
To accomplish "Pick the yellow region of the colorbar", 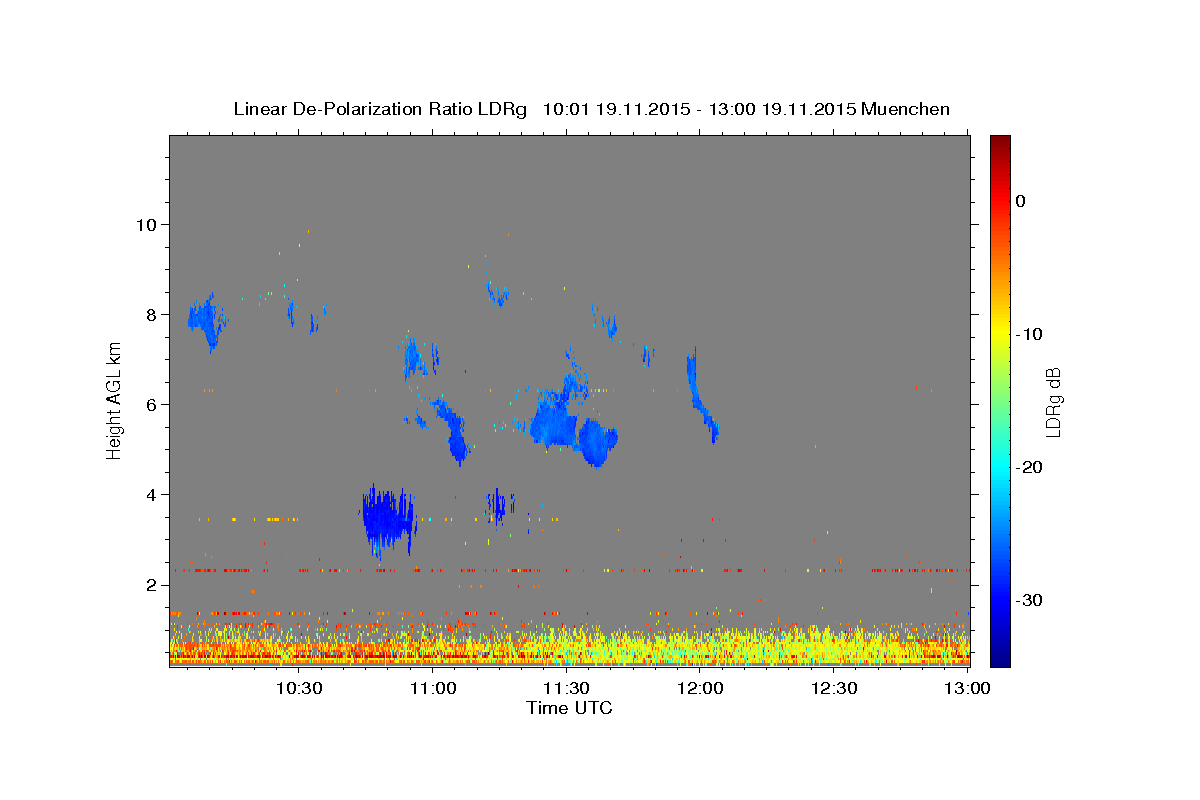I will (x=1000, y=334).
